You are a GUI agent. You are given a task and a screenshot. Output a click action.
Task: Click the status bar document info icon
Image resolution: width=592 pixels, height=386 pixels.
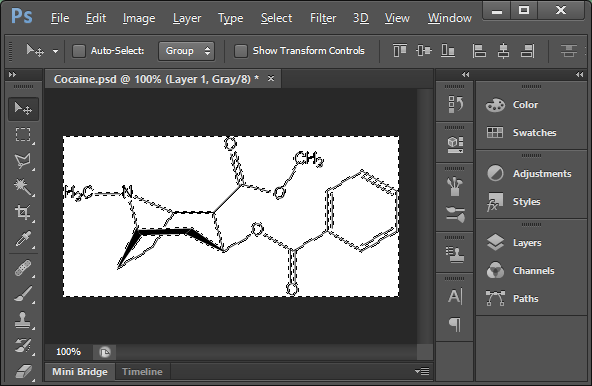[x=105, y=352]
